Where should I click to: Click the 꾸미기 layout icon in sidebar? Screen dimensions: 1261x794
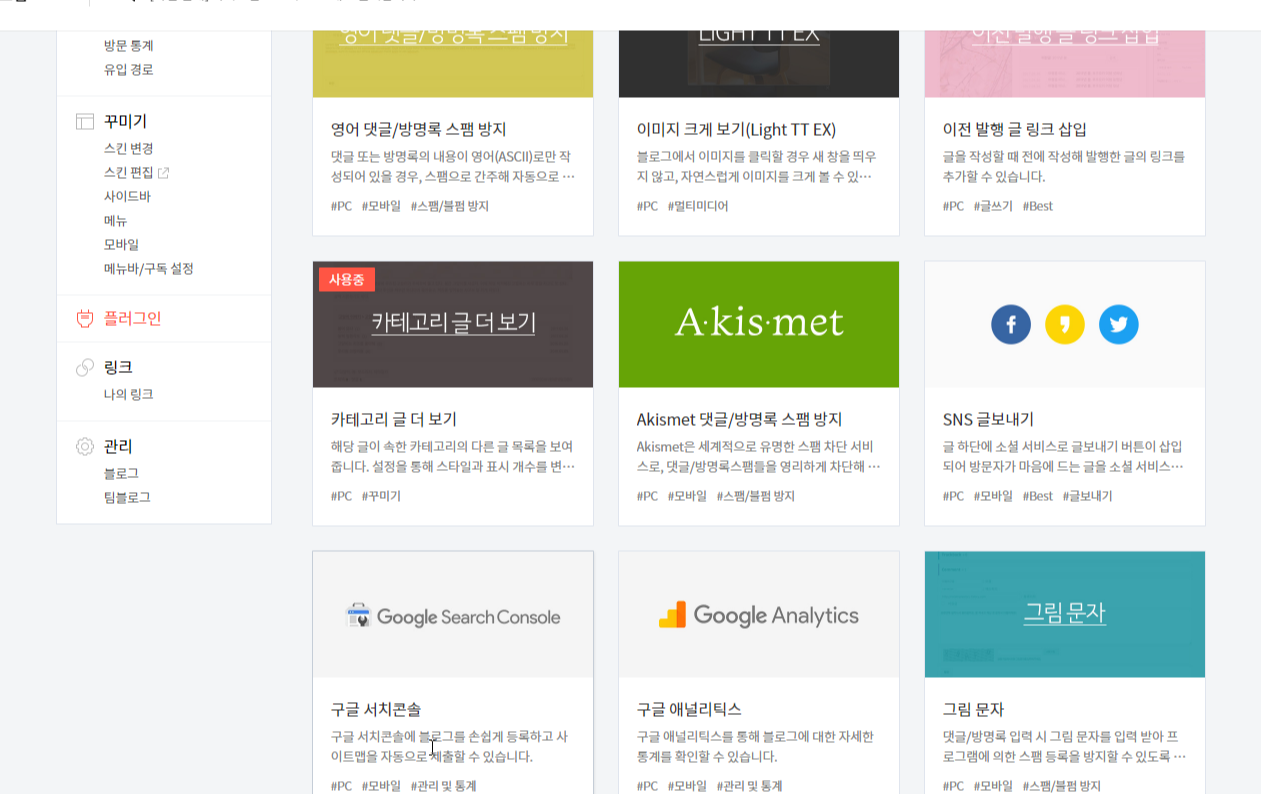click(x=85, y=121)
